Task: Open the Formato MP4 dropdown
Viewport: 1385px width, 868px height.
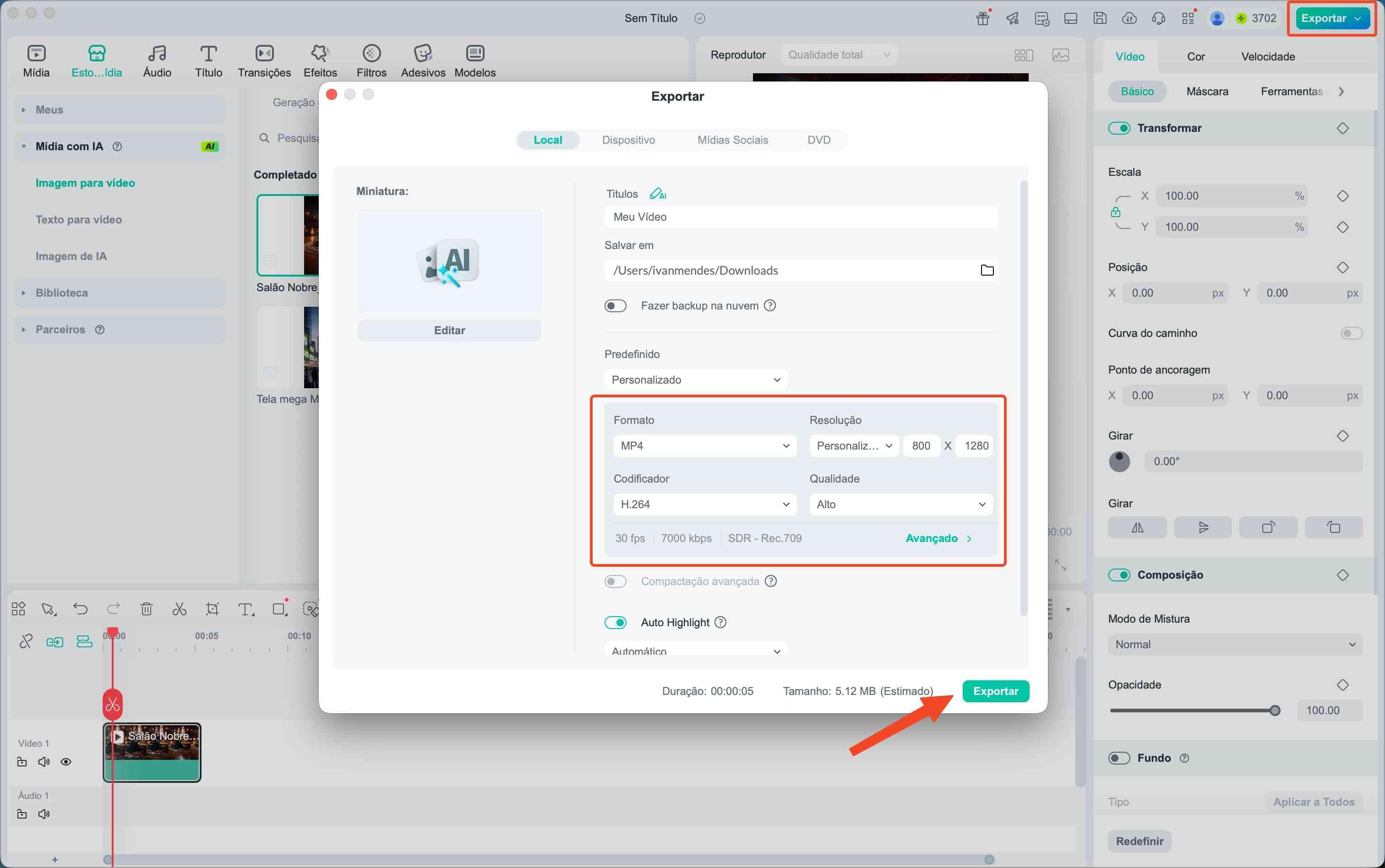Action: [704, 446]
